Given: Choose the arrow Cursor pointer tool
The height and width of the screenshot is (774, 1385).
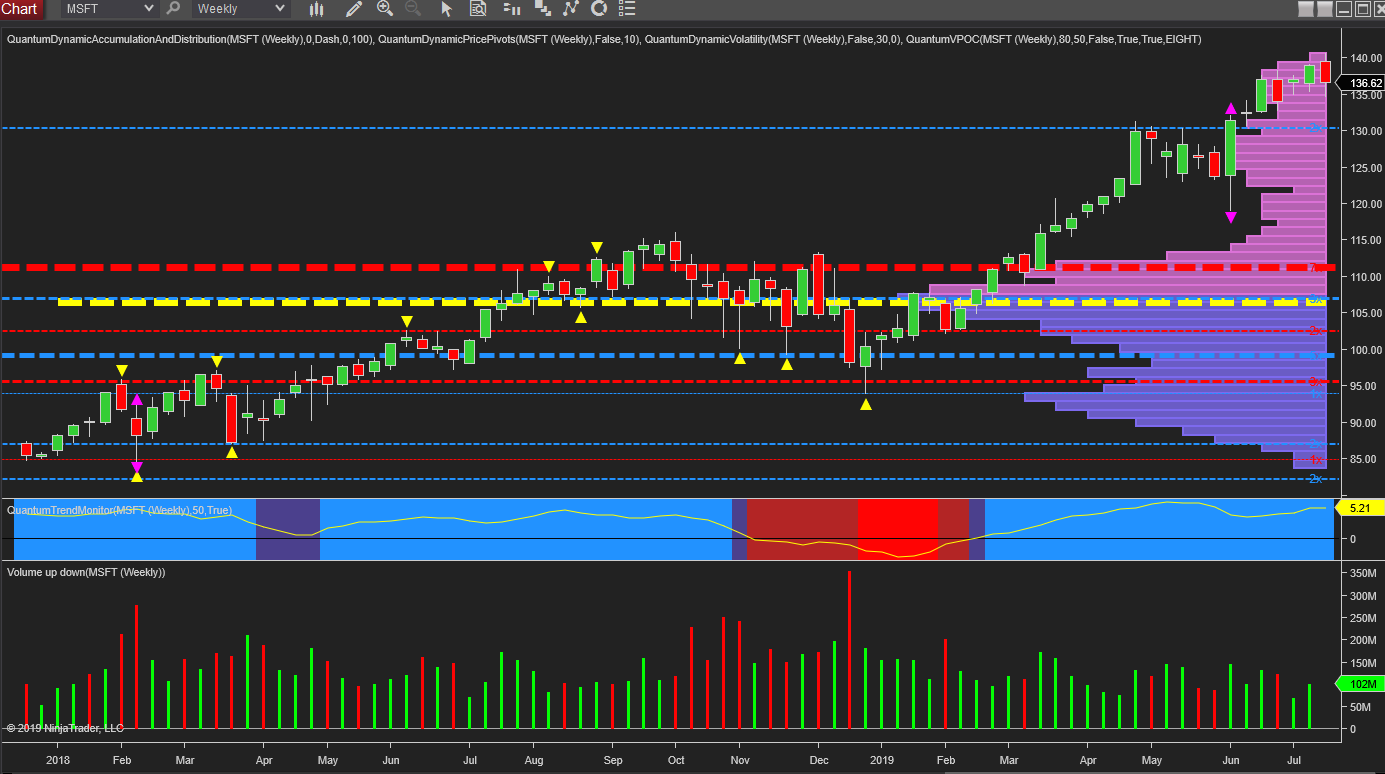Looking at the screenshot, I should pos(447,9).
